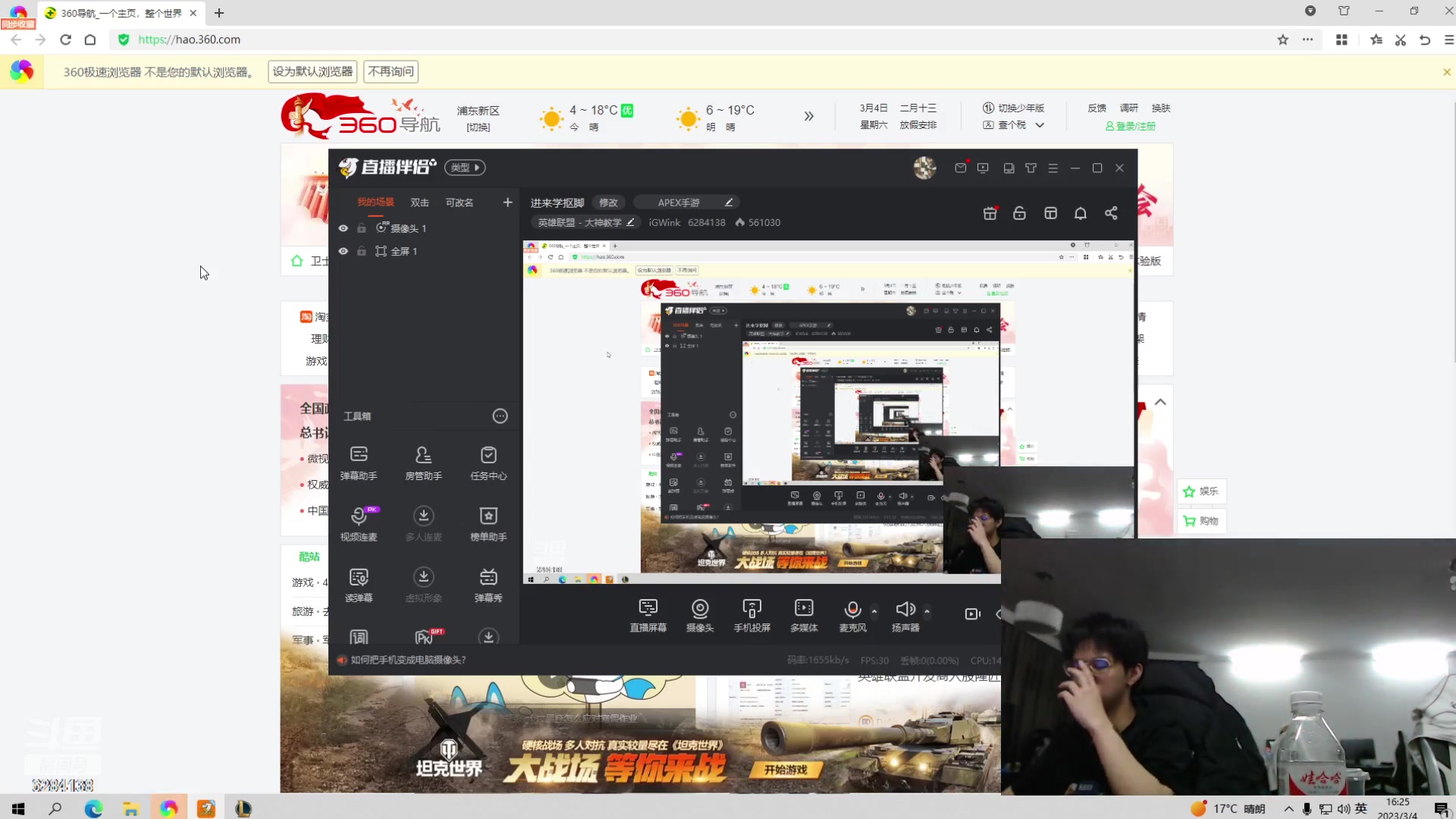Expand more weather days with double chevron

click(808, 116)
